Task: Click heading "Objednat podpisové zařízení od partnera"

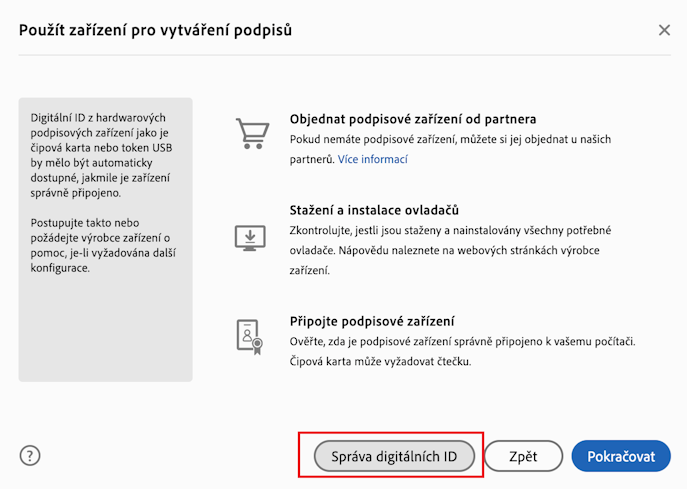Action: [x=412, y=119]
